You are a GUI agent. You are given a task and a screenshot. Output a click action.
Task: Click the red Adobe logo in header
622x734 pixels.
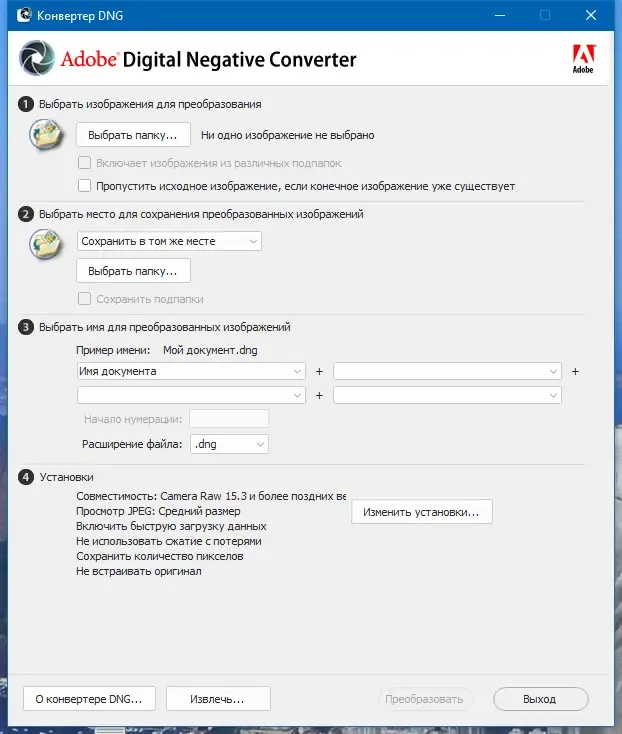[x=583, y=59]
